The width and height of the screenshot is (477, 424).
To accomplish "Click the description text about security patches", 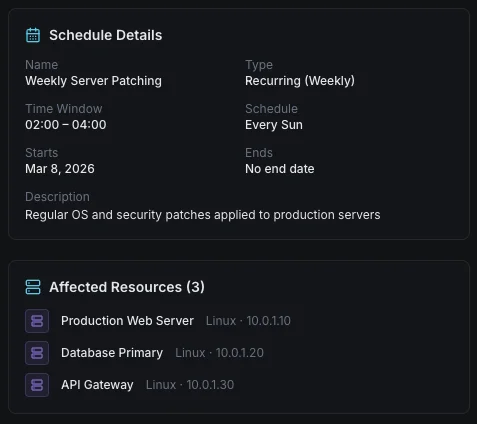I will click(x=203, y=215).
